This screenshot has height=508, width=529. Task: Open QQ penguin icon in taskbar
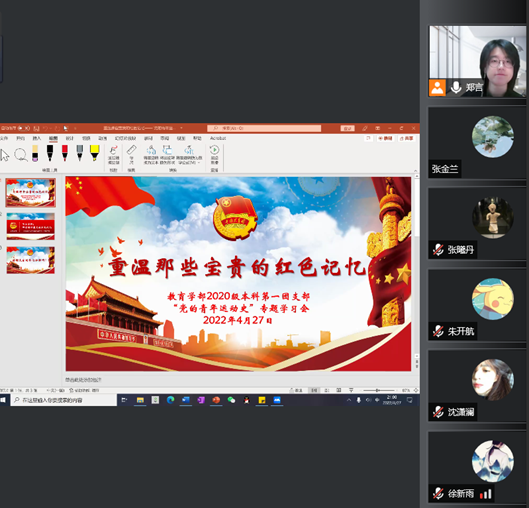point(247,400)
